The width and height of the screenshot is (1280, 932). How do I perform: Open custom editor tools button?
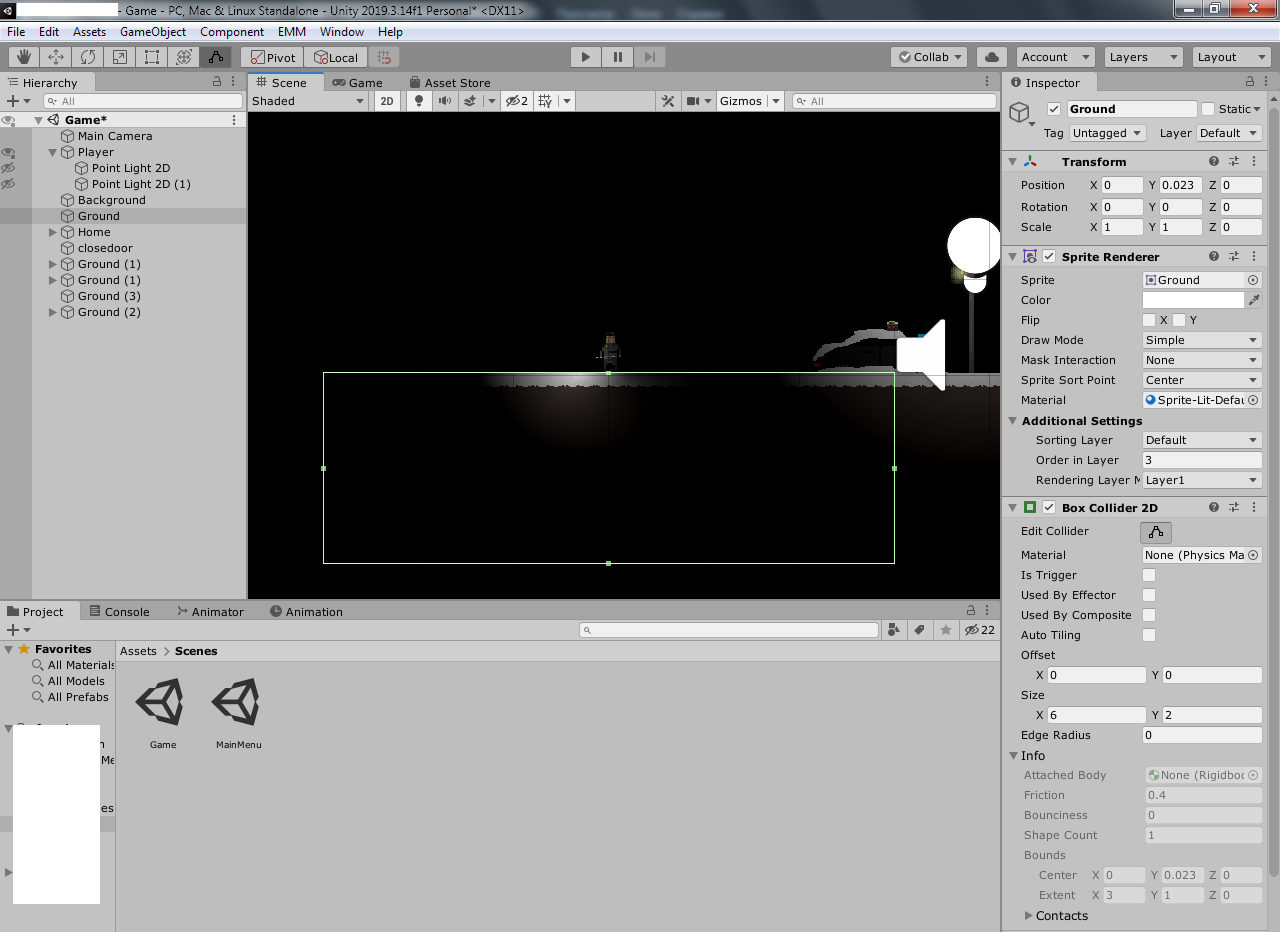[x=216, y=57]
